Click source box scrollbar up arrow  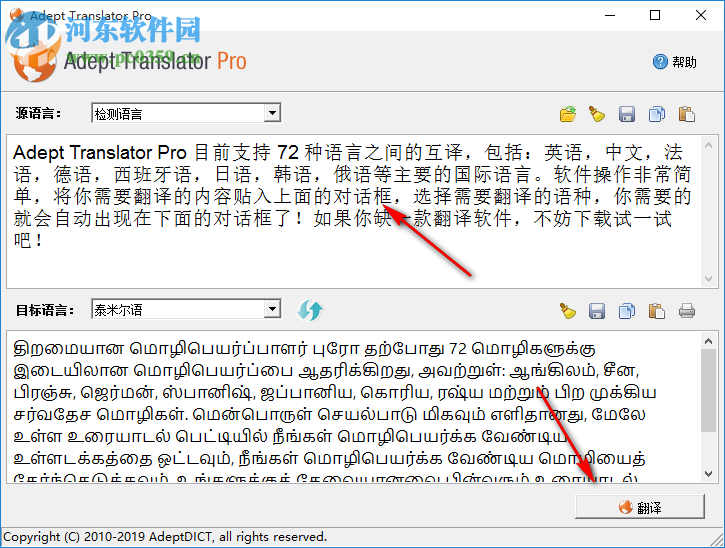tap(708, 145)
